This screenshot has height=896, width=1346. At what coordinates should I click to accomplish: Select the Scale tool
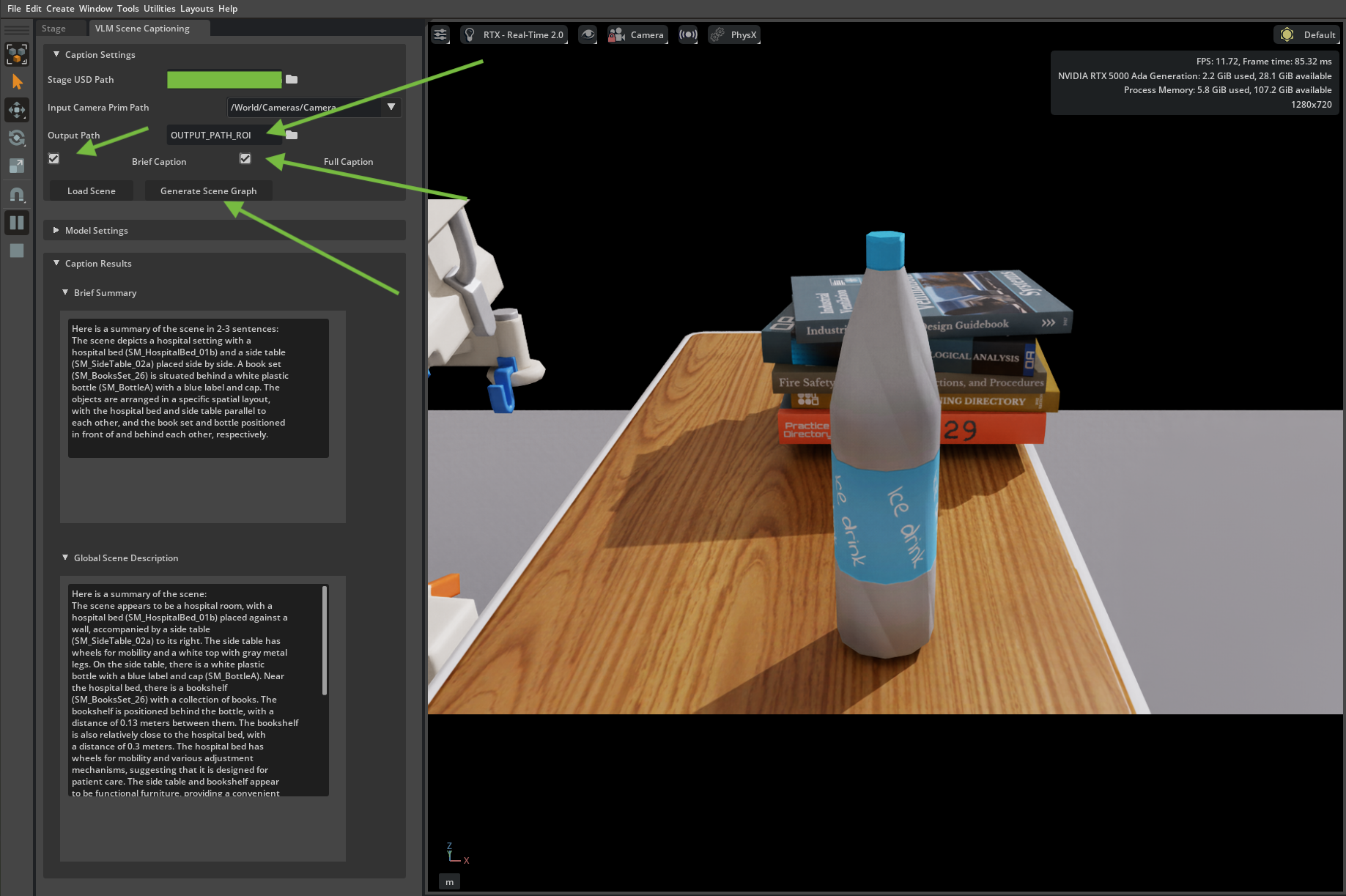coord(17,166)
